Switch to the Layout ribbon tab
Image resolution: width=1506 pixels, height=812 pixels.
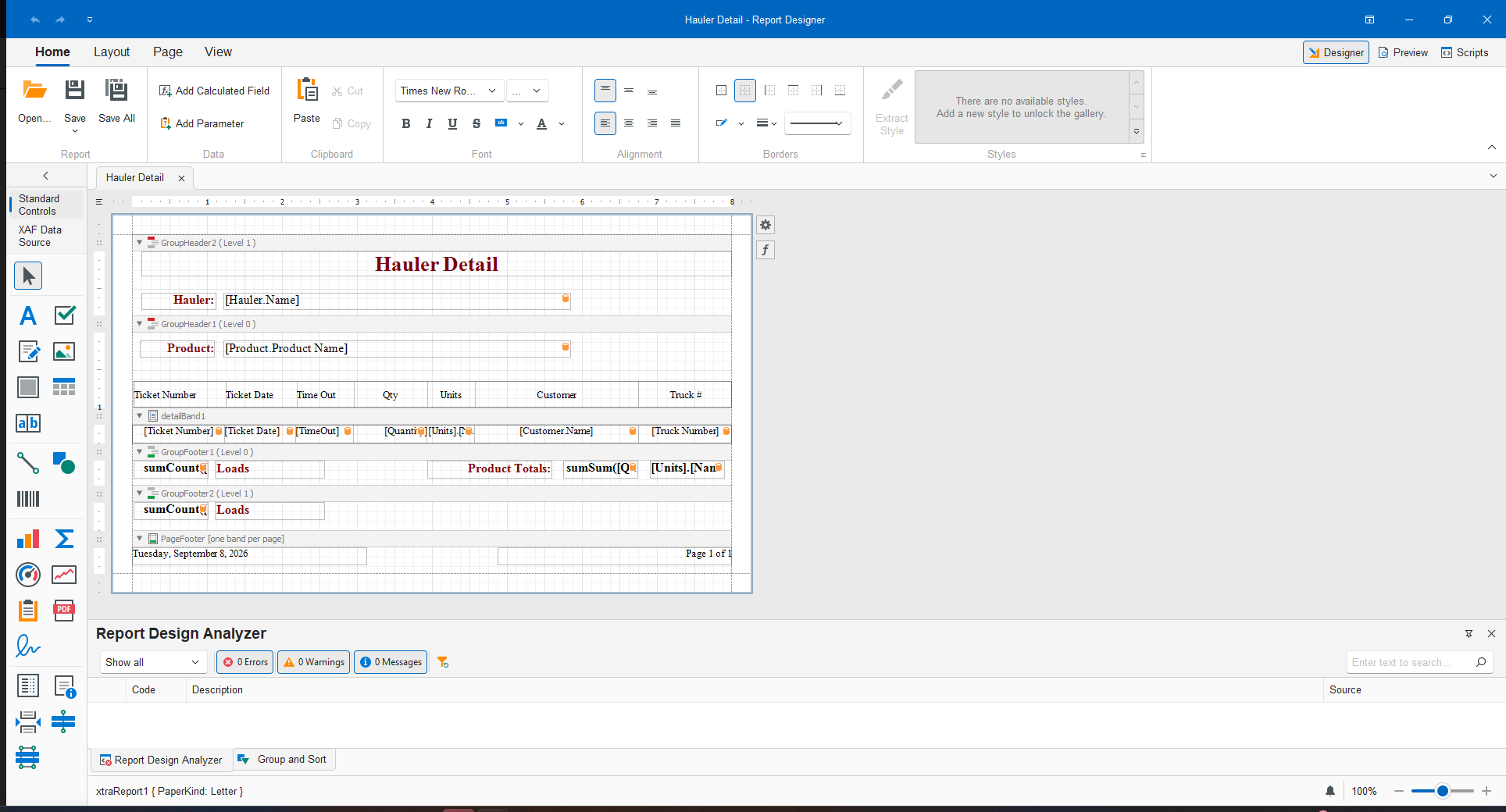click(x=112, y=52)
